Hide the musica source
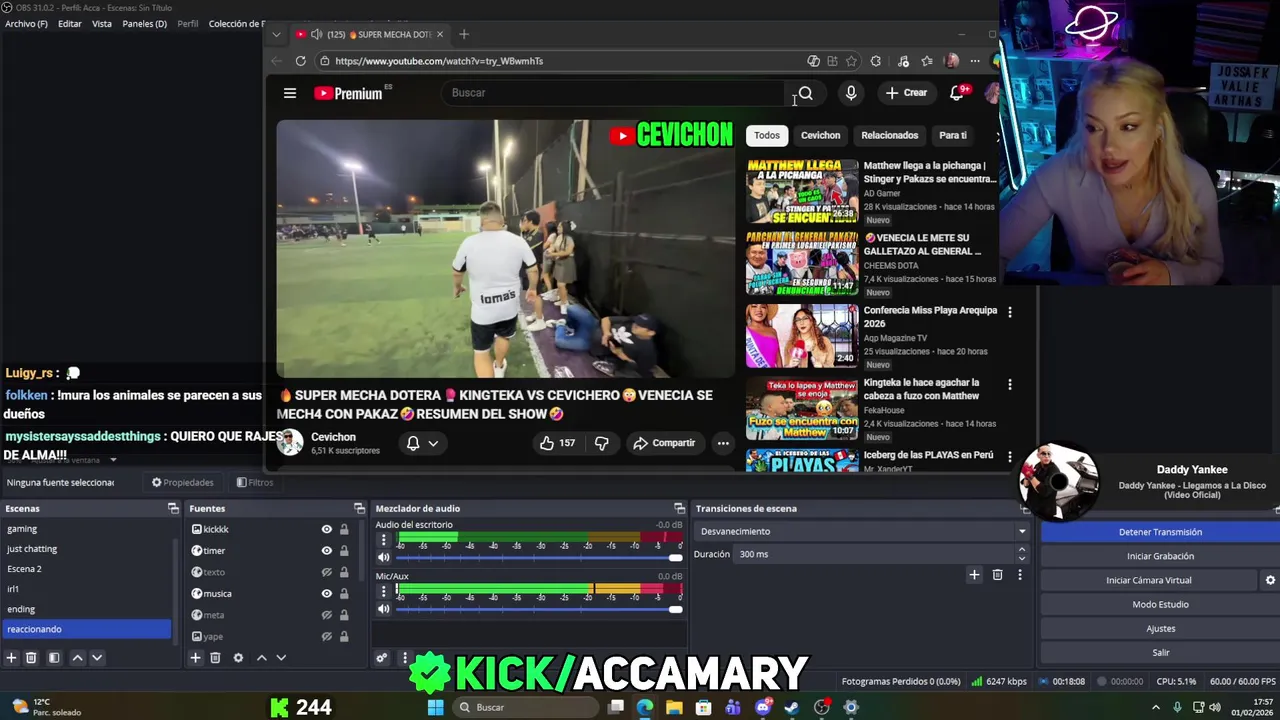The image size is (1280, 720). click(326, 594)
